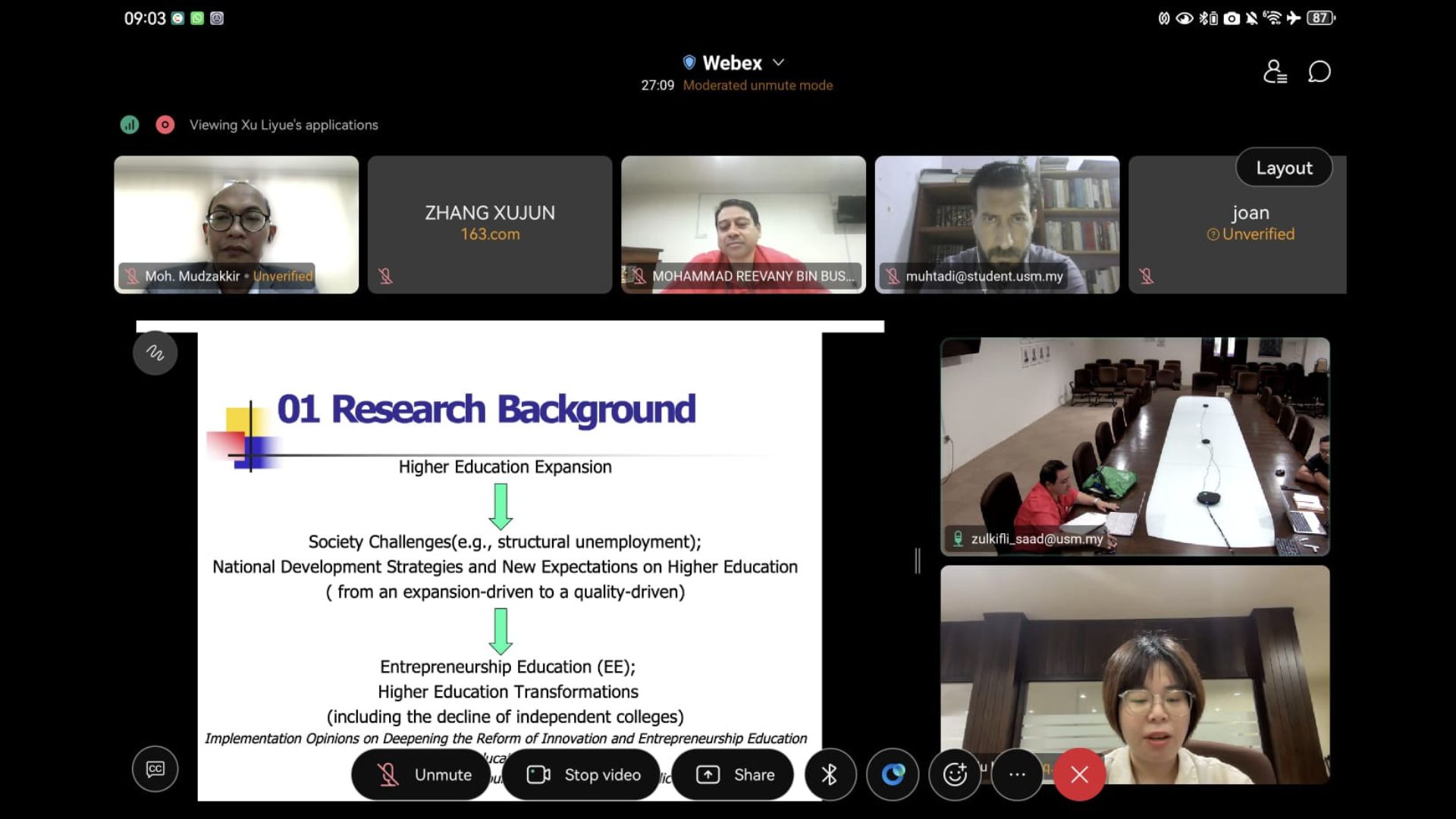
Task: Click the annotate squiggle icon
Action: 155,353
